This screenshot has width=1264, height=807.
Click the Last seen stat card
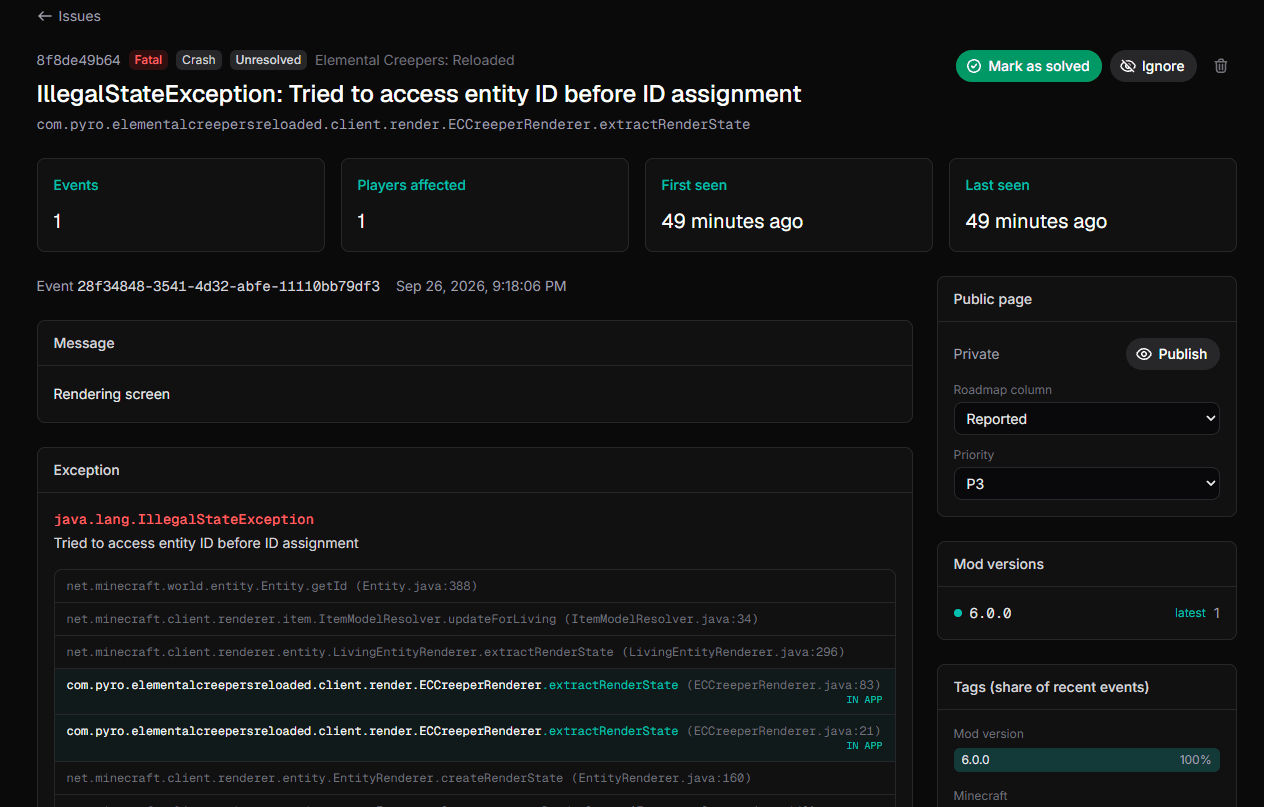pyautogui.click(x=1093, y=205)
